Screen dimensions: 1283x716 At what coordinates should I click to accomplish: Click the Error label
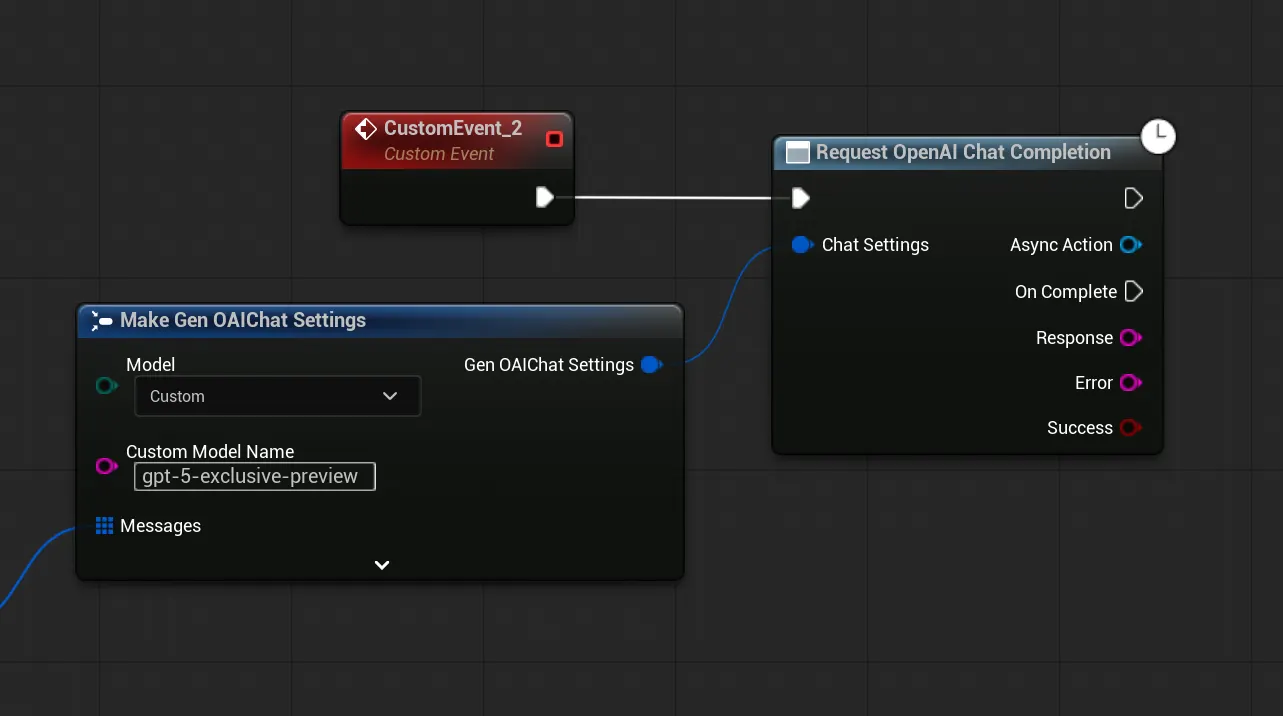tap(1094, 383)
